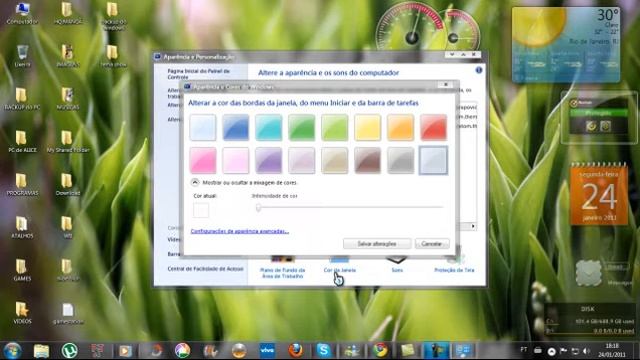Click the 'Cor atual' preview box

201,210
